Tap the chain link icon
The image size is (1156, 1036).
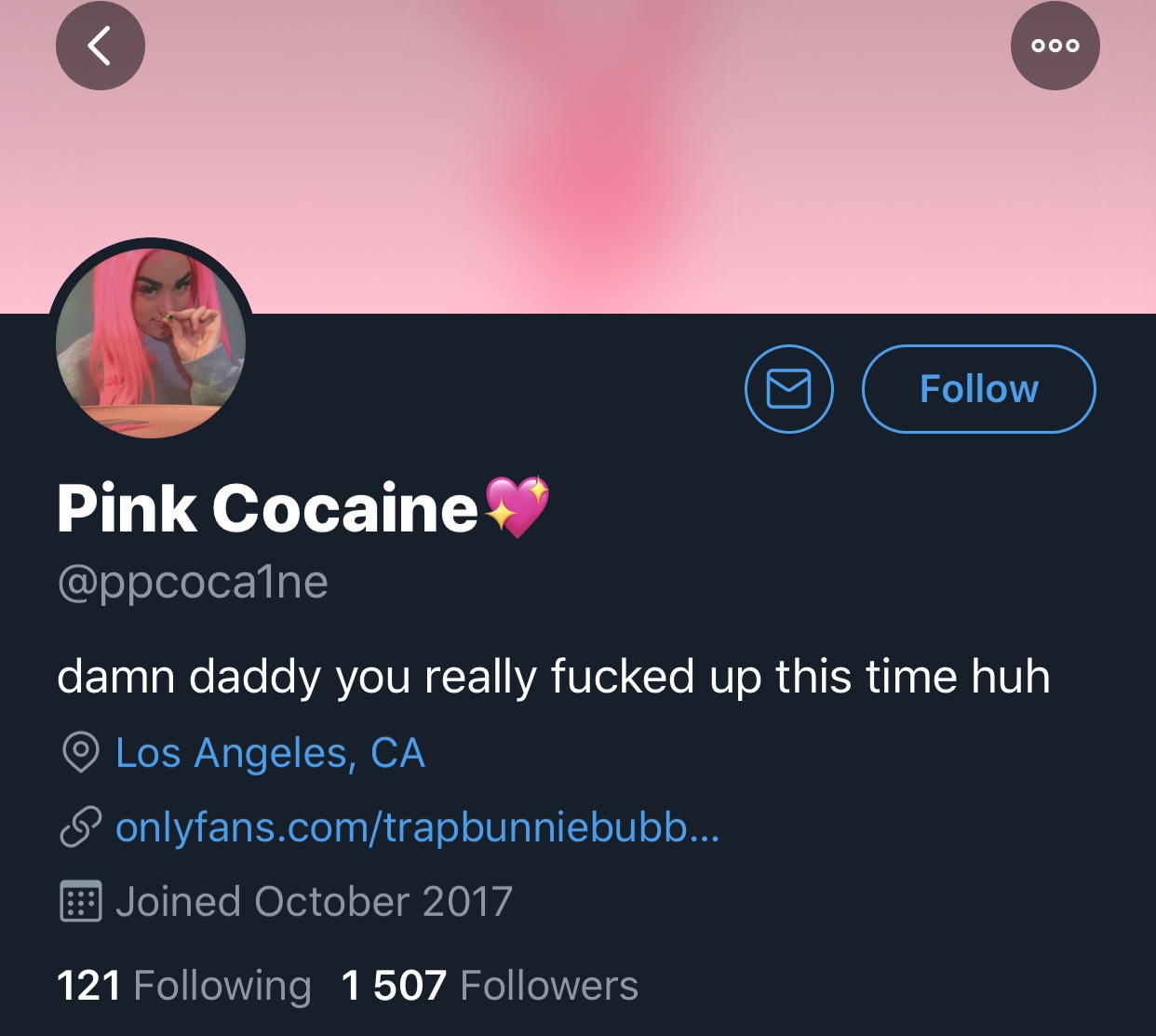81,827
